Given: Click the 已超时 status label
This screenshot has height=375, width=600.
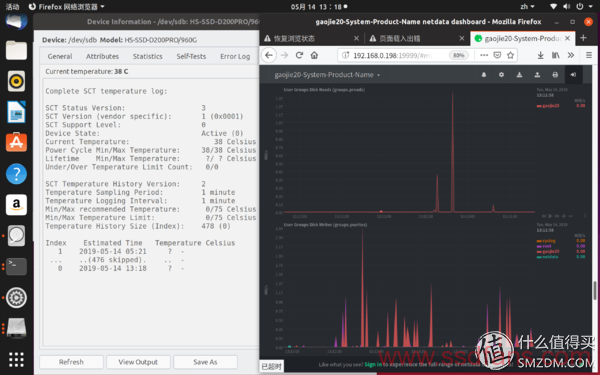Looking at the screenshot, I should (272, 366).
